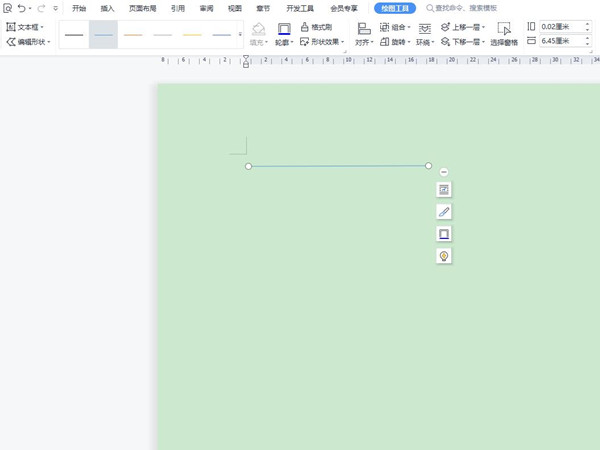Collapse the floating shape toolbar with minus button
The height and width of the screenshot is (450, 600).
coord(444,172)
